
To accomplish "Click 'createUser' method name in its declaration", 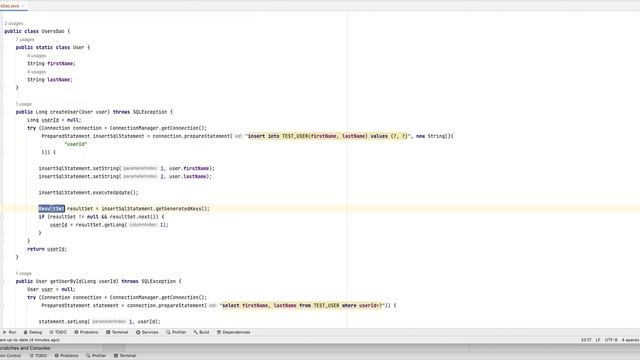I will click(64, 112).
